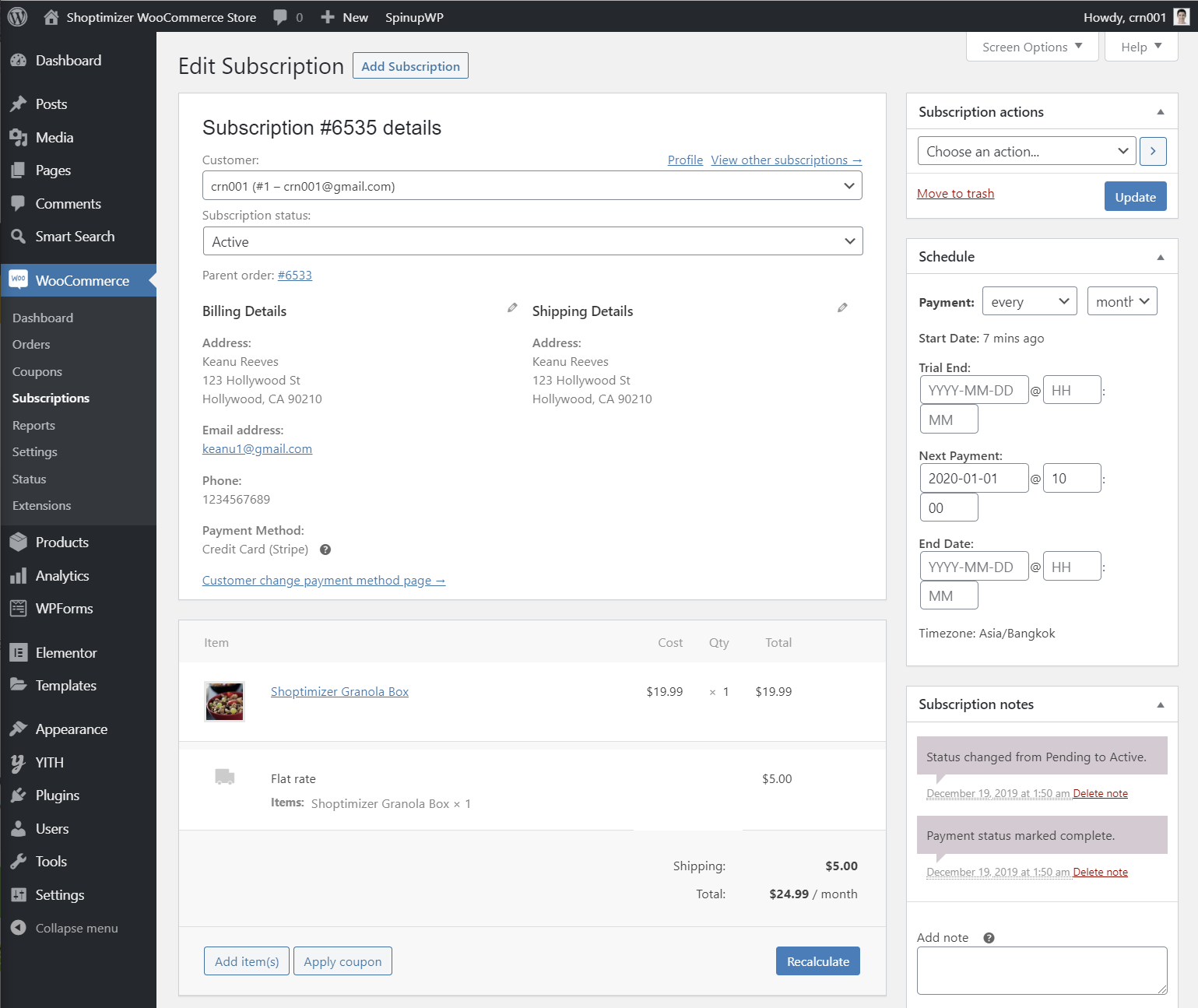This screenshot has height=1008, width=1198.
Task: Click the payment method help icon
Action: (x=325, y=550)
